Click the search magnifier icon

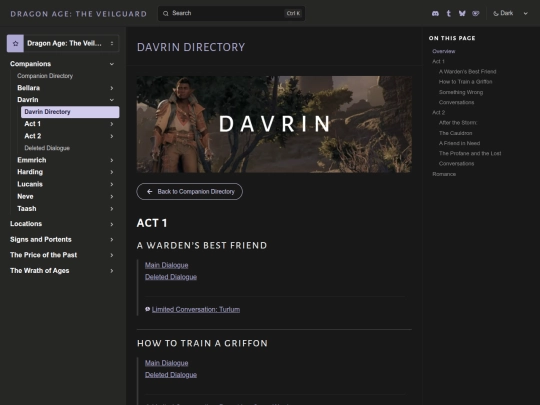[166, 13]
